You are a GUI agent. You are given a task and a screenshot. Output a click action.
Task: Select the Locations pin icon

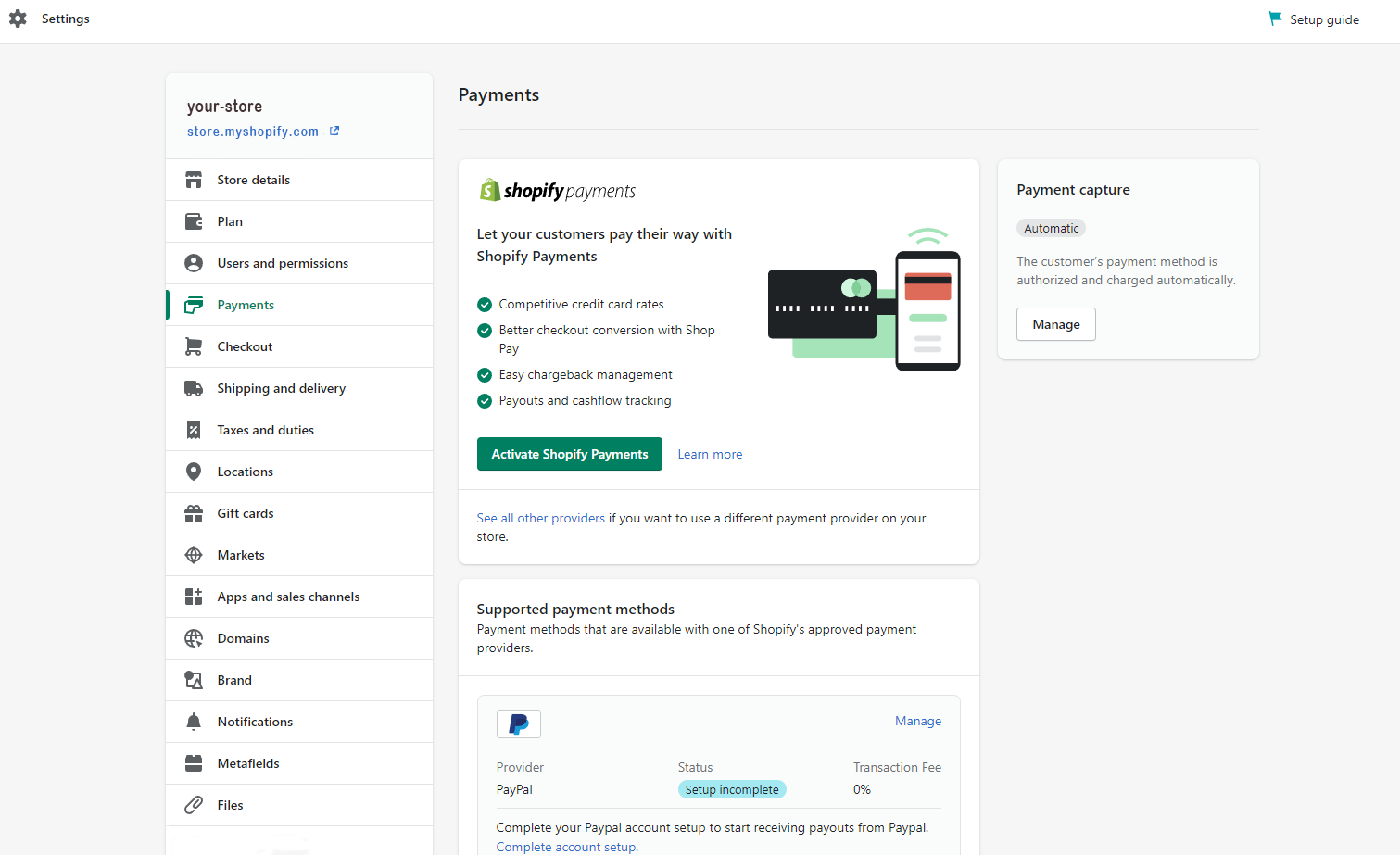coord(193,471)
